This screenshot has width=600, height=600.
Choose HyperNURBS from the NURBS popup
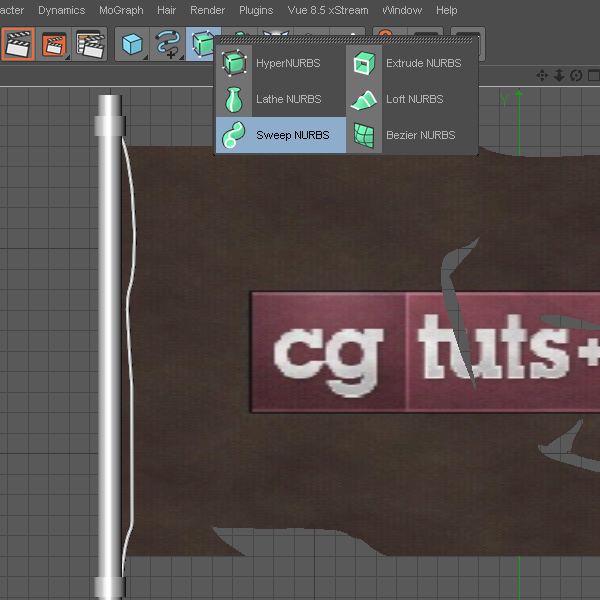[x=281, y=63]
